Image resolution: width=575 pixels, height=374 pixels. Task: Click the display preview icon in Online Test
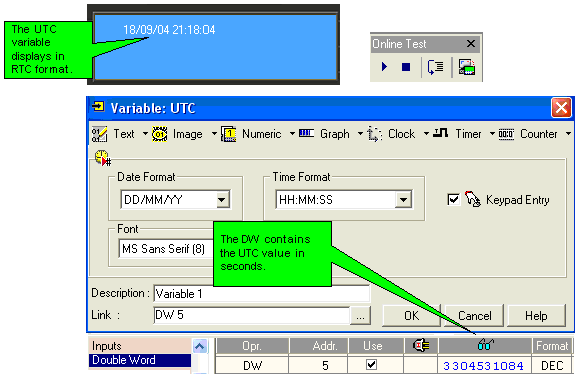[467, 67]
